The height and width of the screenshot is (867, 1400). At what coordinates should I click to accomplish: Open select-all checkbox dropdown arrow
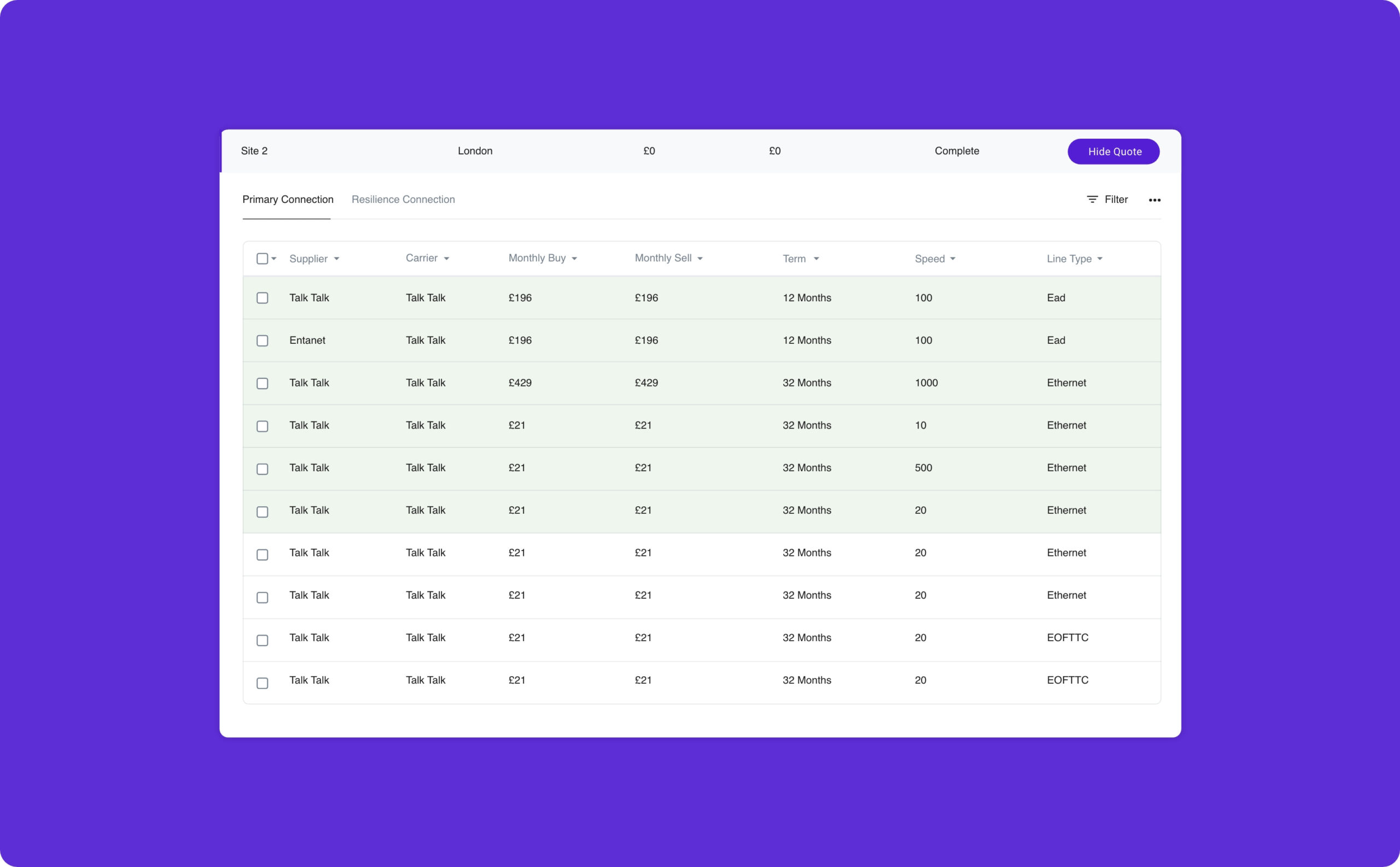click(274, 259)
